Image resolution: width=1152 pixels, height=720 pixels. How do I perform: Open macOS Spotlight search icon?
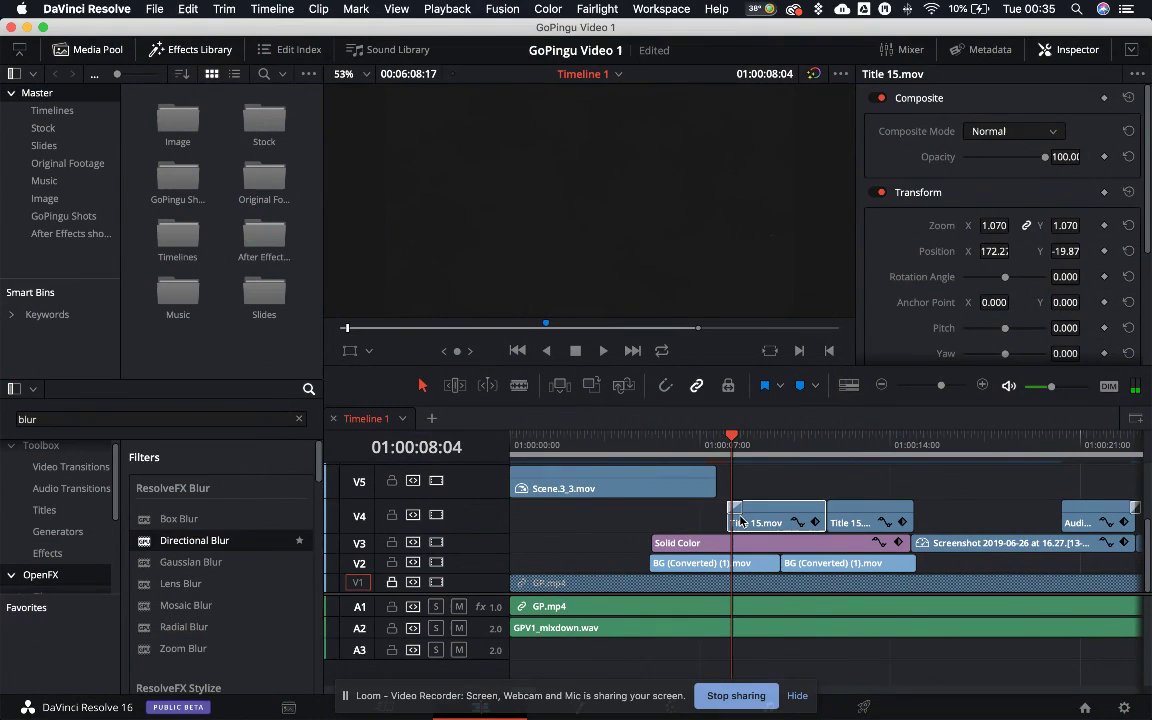[1076, 9]
